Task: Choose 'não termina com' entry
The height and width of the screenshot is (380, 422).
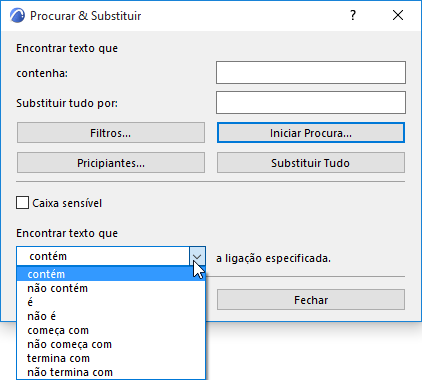Action: pos(111,372)
